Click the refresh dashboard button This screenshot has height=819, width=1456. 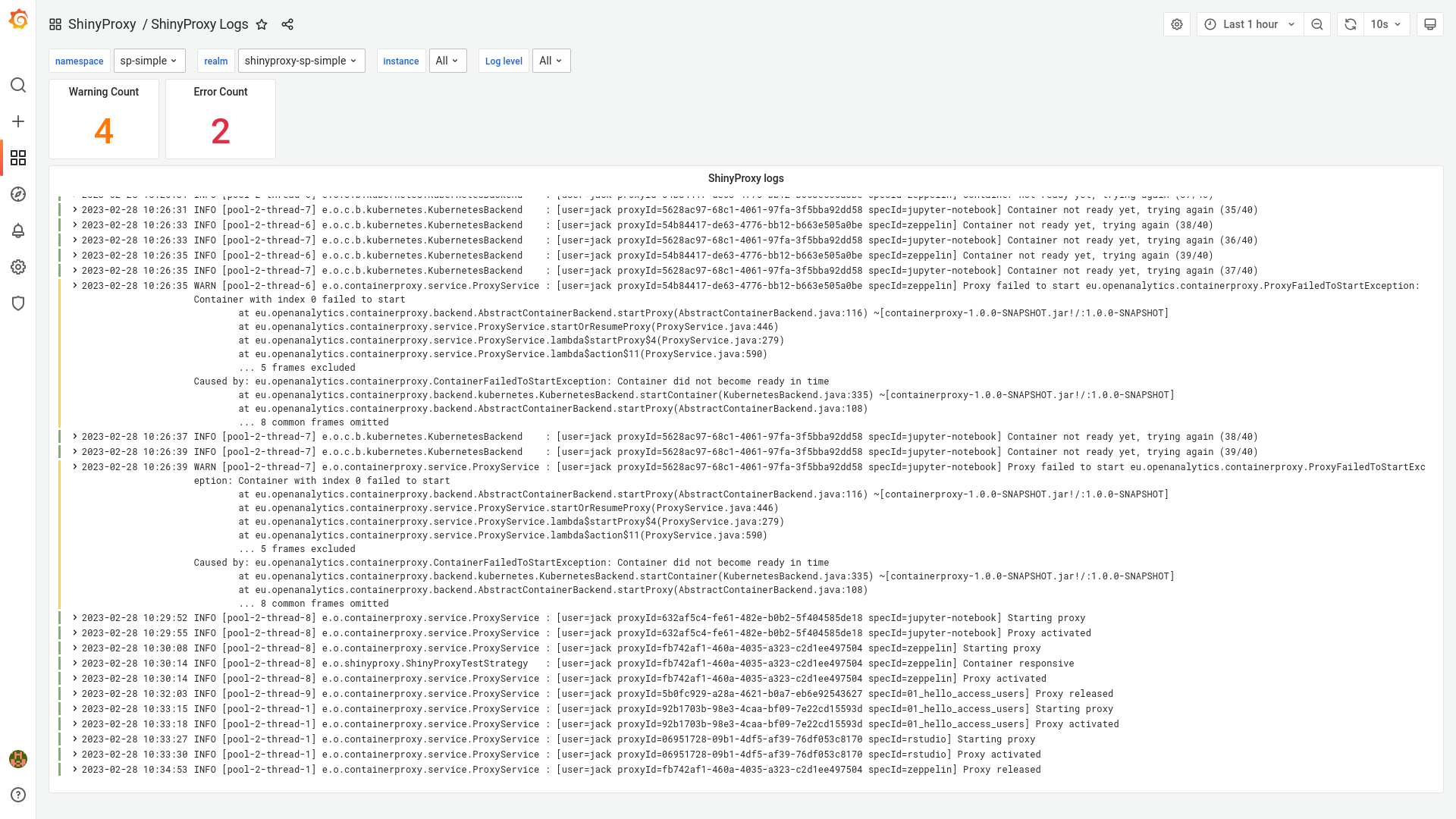pos(1351,24)
